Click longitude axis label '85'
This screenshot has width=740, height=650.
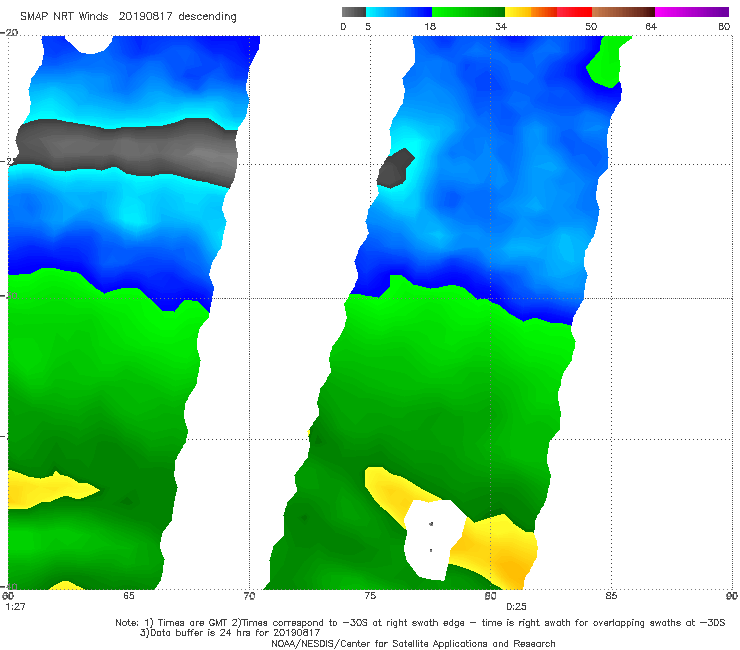(611, 596)
